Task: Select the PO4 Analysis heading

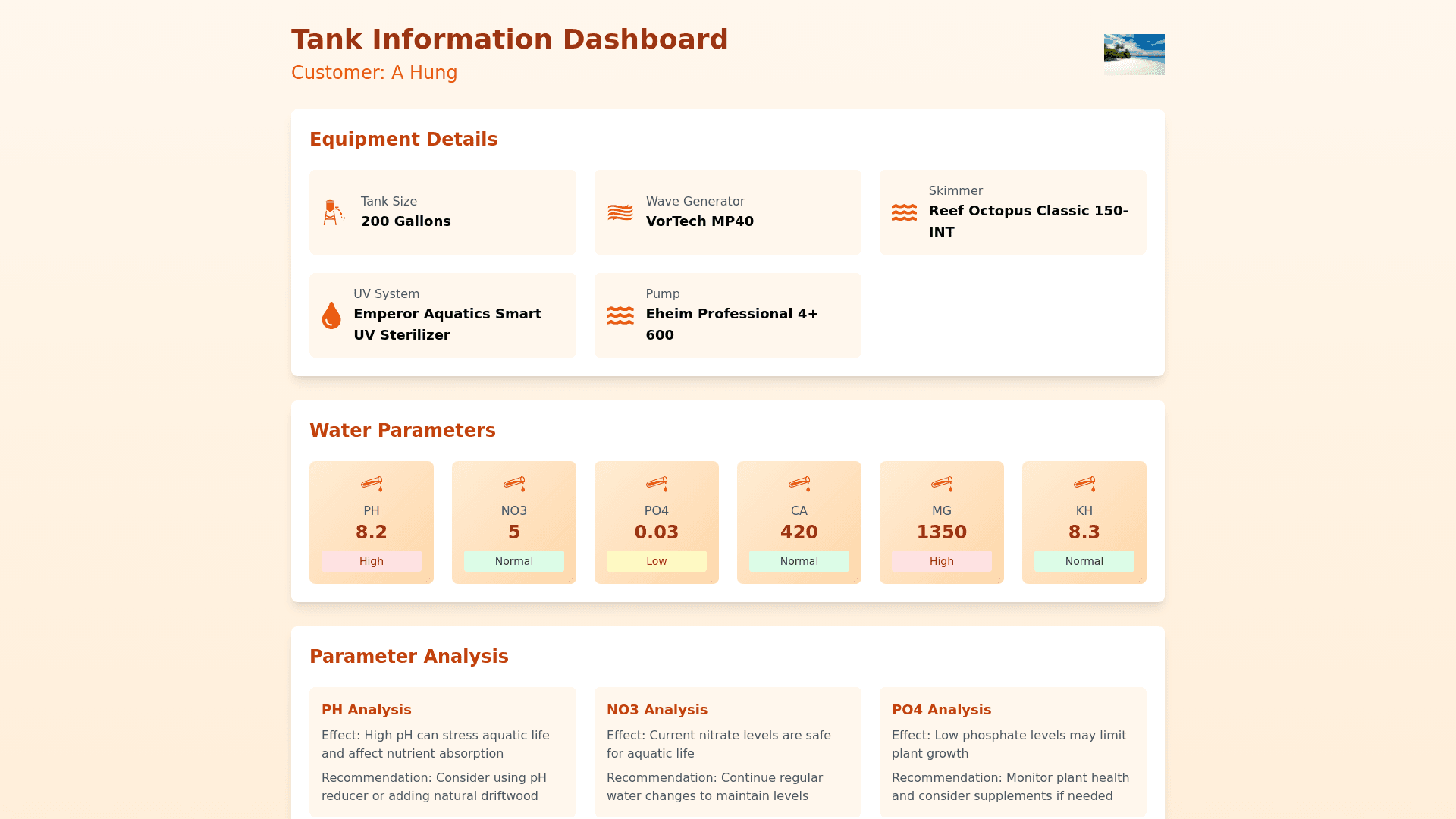Action: (x=941, y=710)
